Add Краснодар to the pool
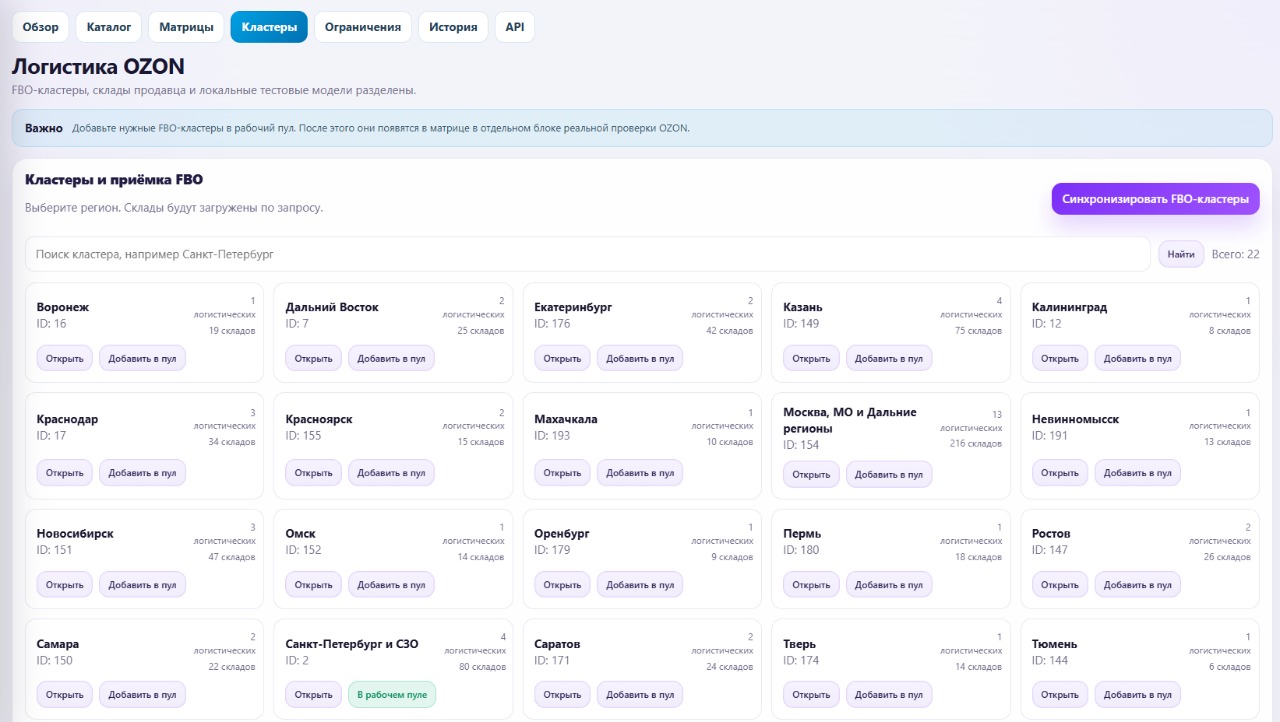Image resolution: width=1280 pixels, height=722 pixels. (142, 473)
